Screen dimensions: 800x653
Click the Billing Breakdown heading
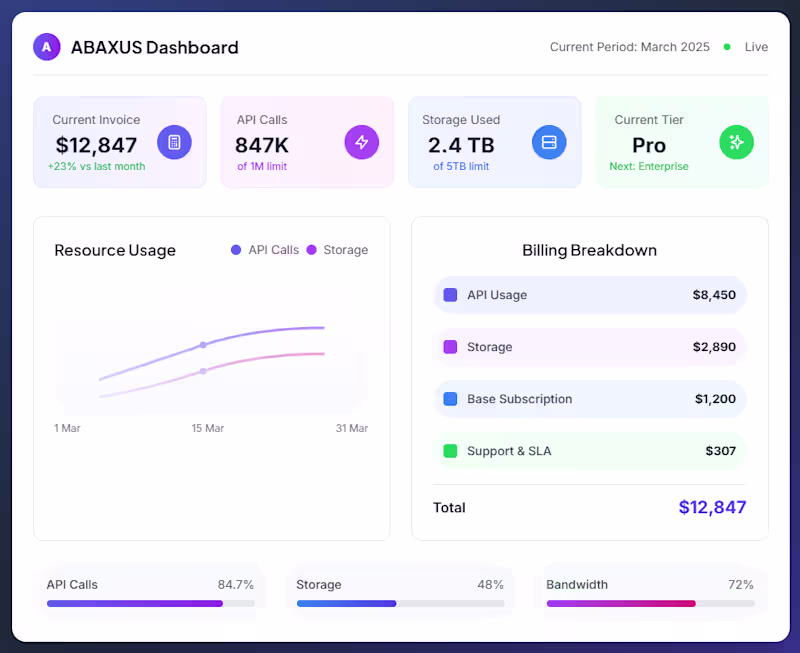[589, 250]
